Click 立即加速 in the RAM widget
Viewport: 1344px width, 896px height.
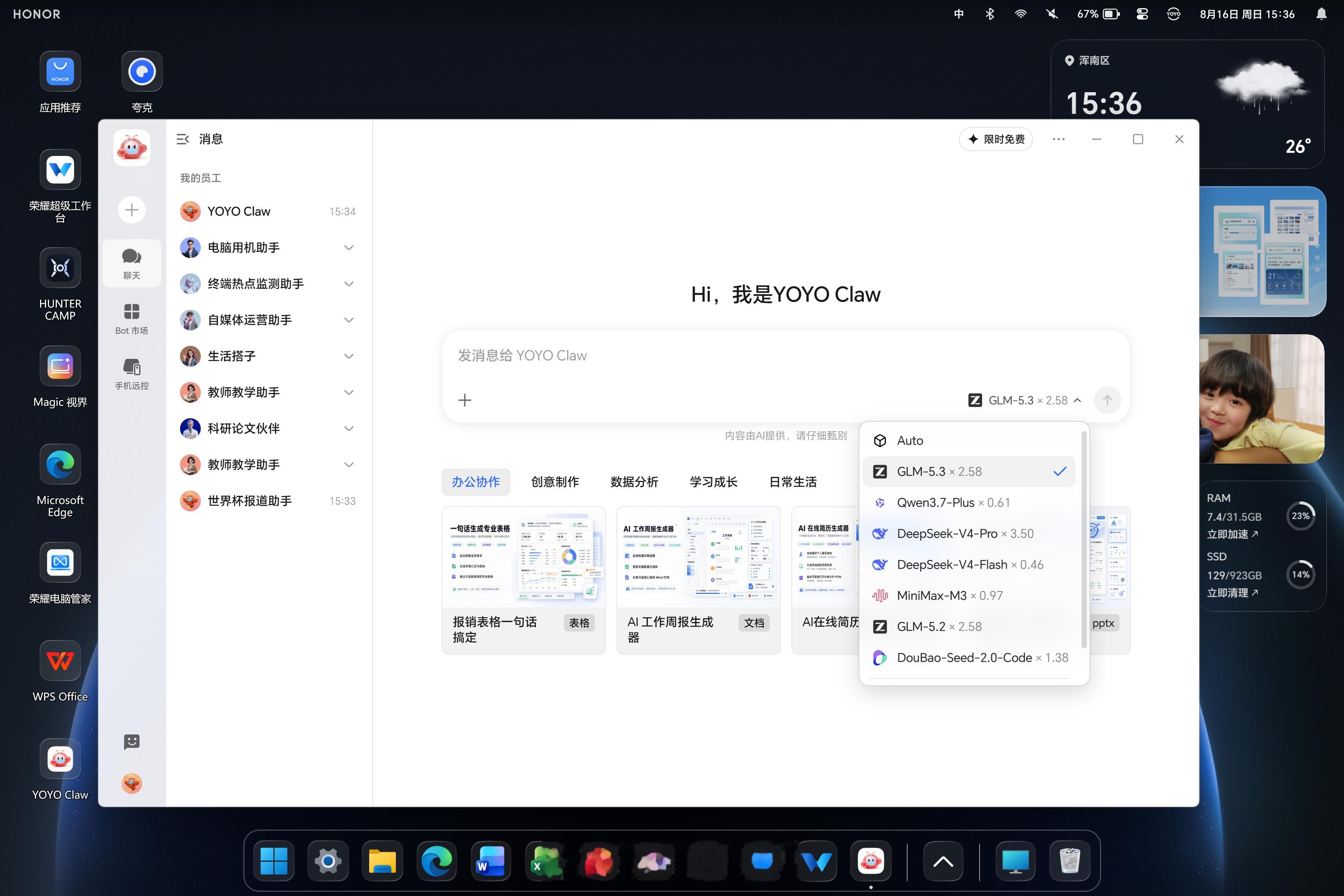1232,534
